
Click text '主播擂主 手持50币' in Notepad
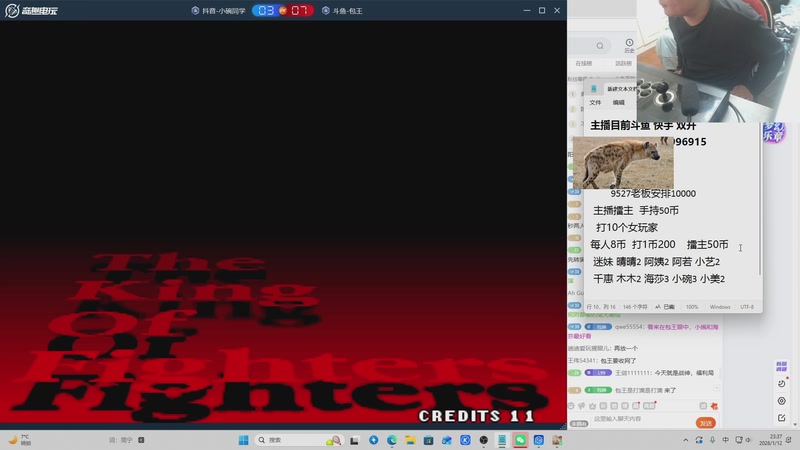636,211
